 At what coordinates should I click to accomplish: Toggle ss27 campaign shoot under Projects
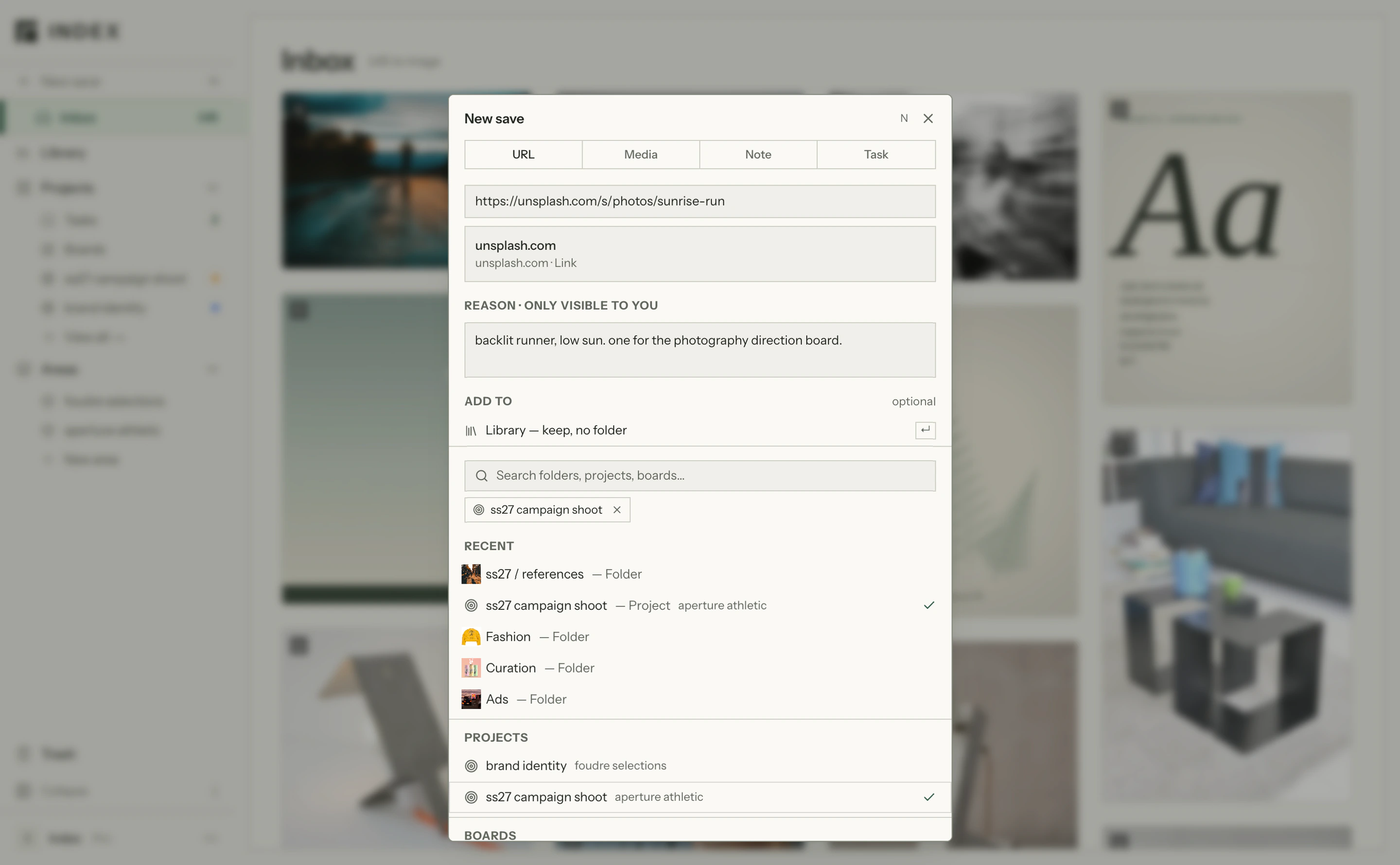tap(700, 797)
